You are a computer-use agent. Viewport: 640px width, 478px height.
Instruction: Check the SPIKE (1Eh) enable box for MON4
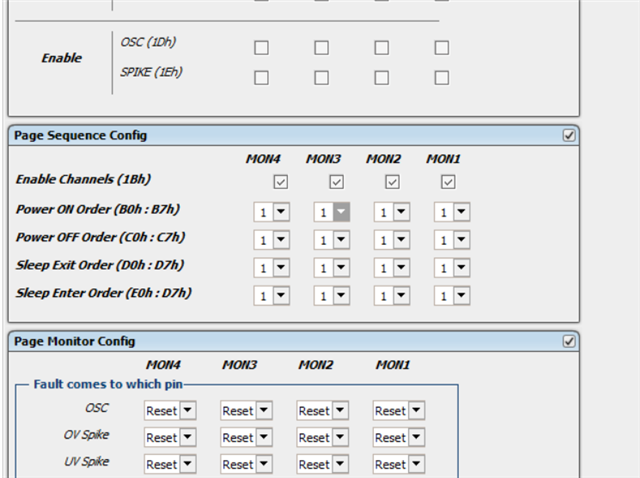pos(261,78)
